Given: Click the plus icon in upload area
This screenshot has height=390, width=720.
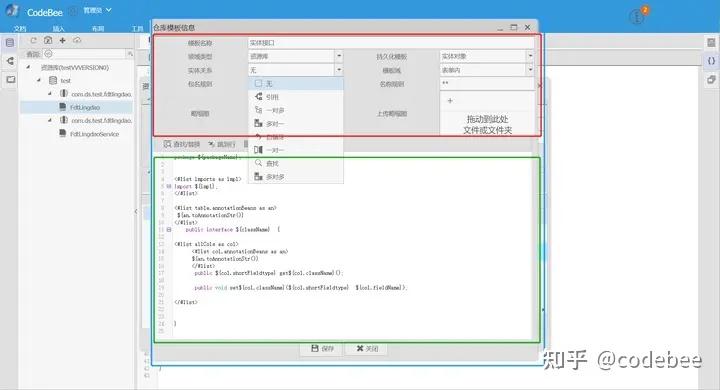Looking at the screenshot, I should pos(450,101).
